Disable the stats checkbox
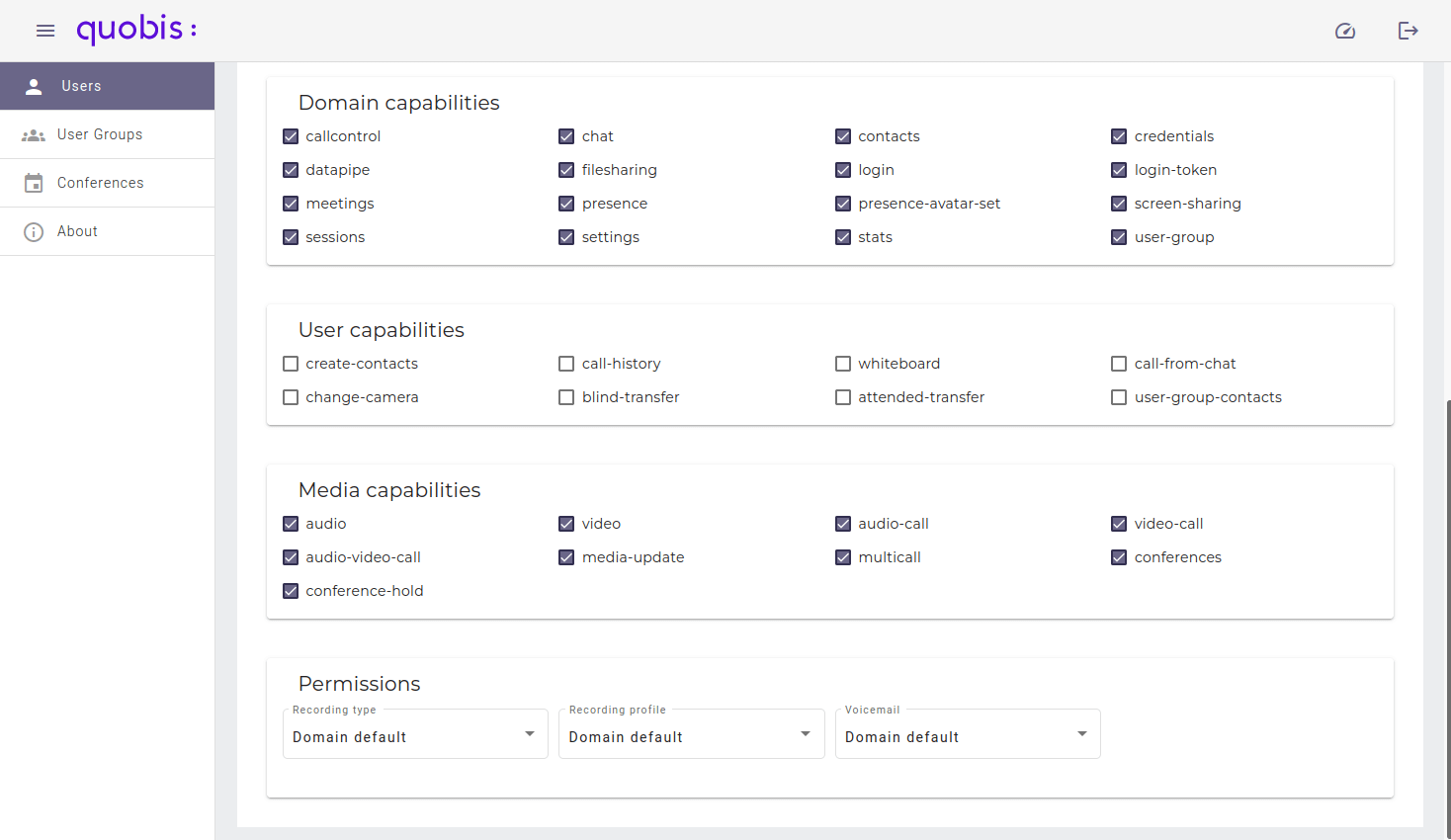 (x=843, y=237)
